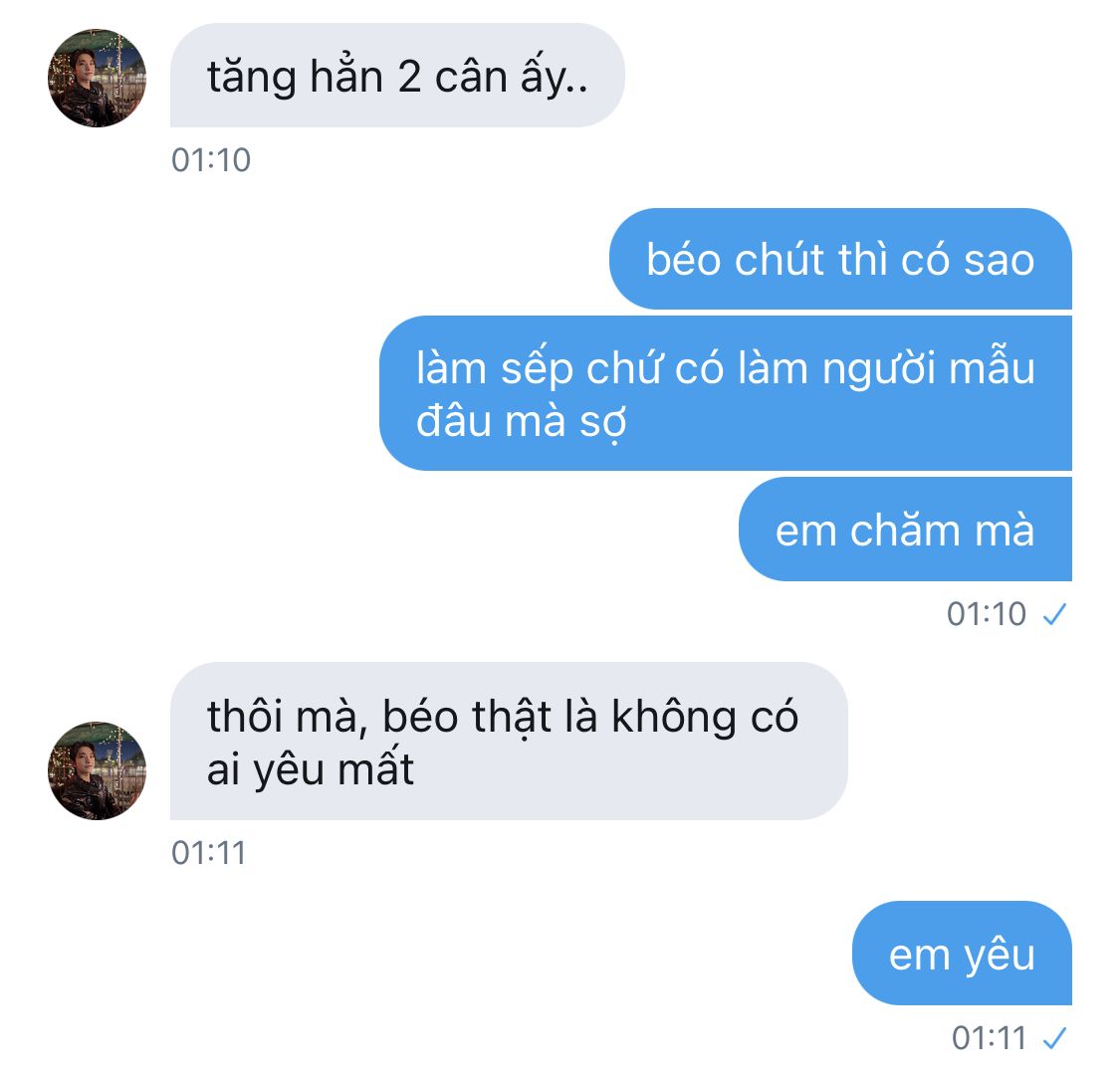Tap the word 'người mẫu' in sent message
The width and height of the screenshot is (1120, 1076).
[x=929, y=367]
